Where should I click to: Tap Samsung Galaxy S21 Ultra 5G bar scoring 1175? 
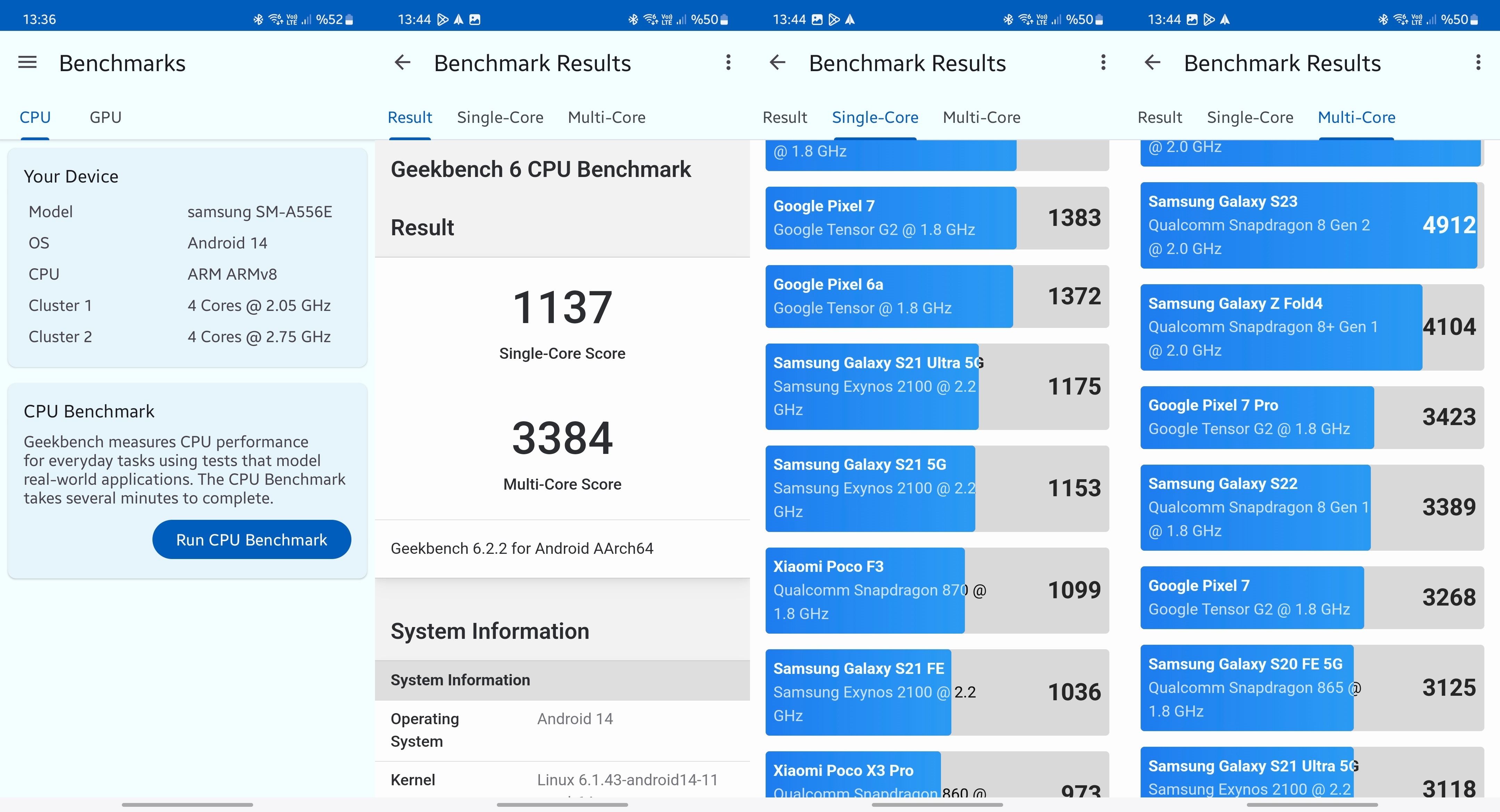[x=937, y=387]
